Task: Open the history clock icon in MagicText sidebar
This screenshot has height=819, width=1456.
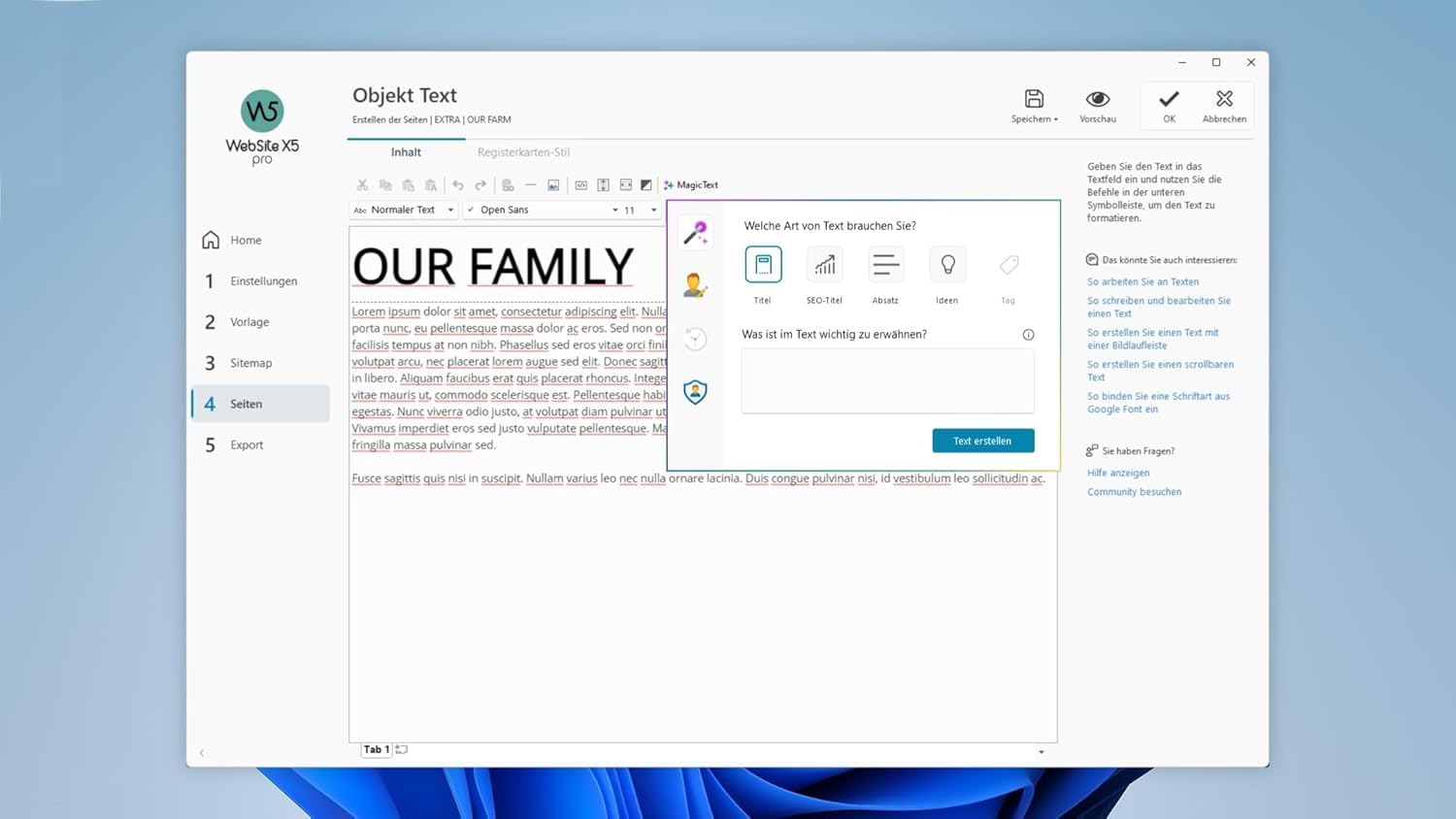Action: click(x=695, y=339)
